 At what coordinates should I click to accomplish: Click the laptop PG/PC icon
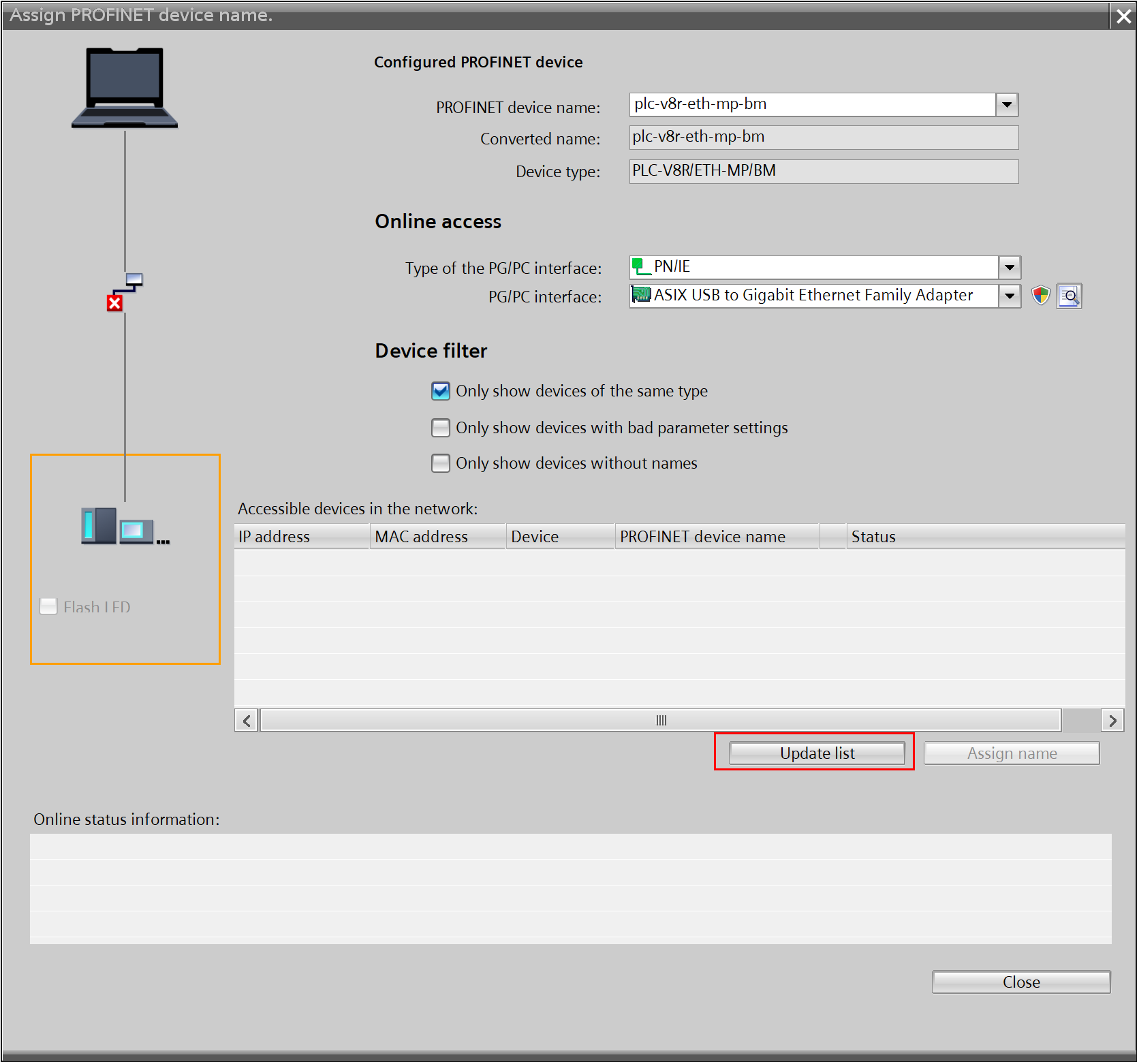pos(125,87)
